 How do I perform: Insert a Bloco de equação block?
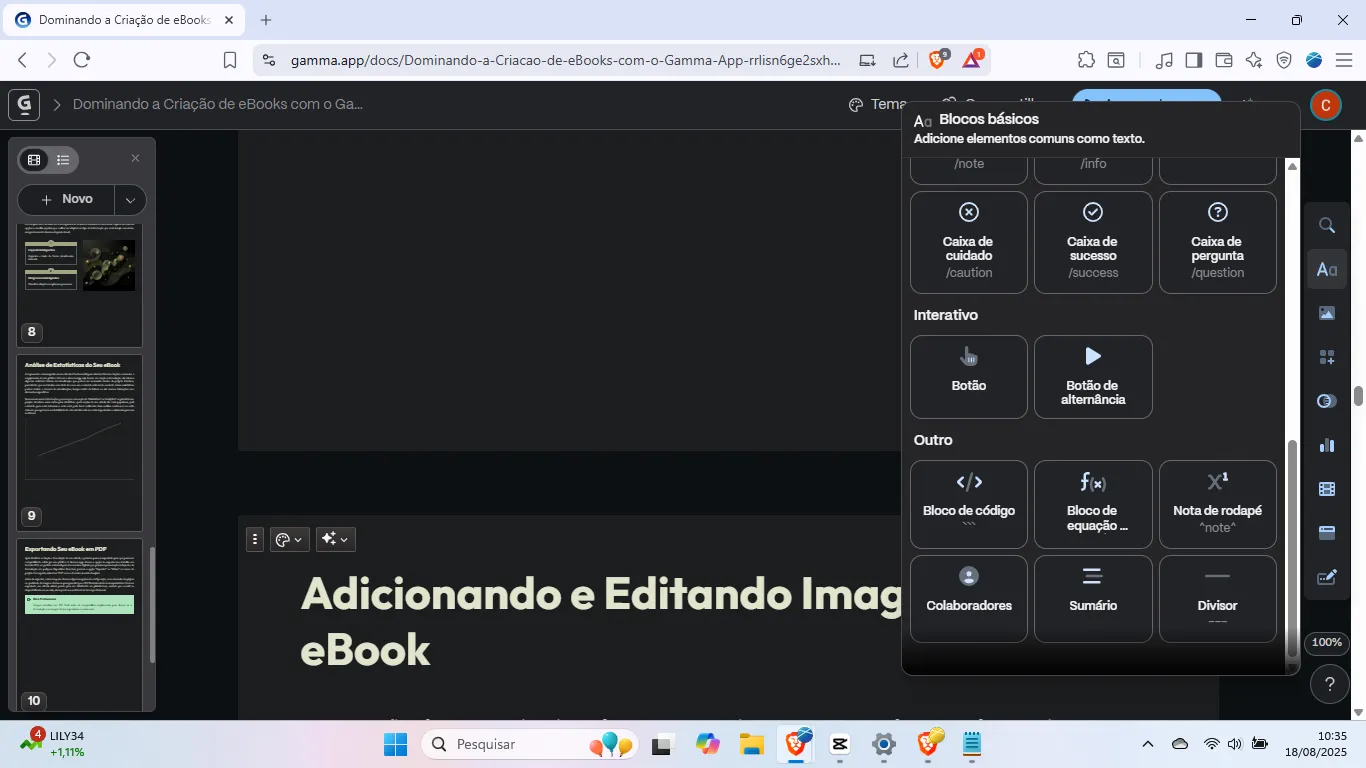(x=1093, y=504)
